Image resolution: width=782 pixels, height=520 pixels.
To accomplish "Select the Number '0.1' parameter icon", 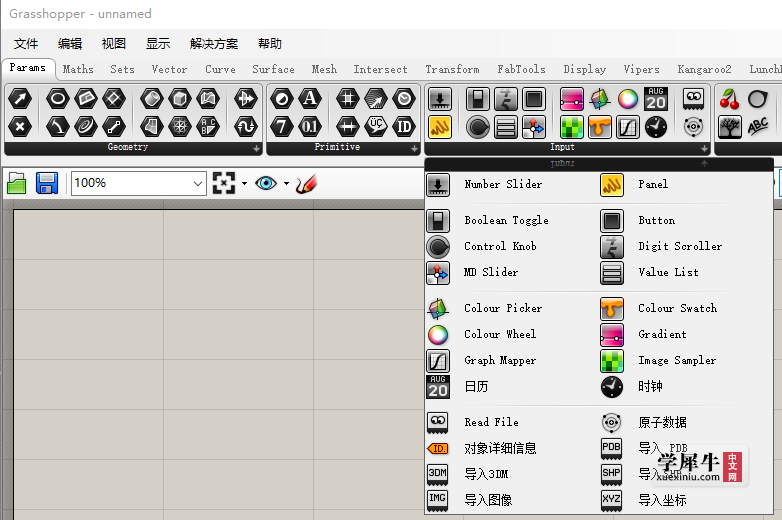I will pos(310,127).
